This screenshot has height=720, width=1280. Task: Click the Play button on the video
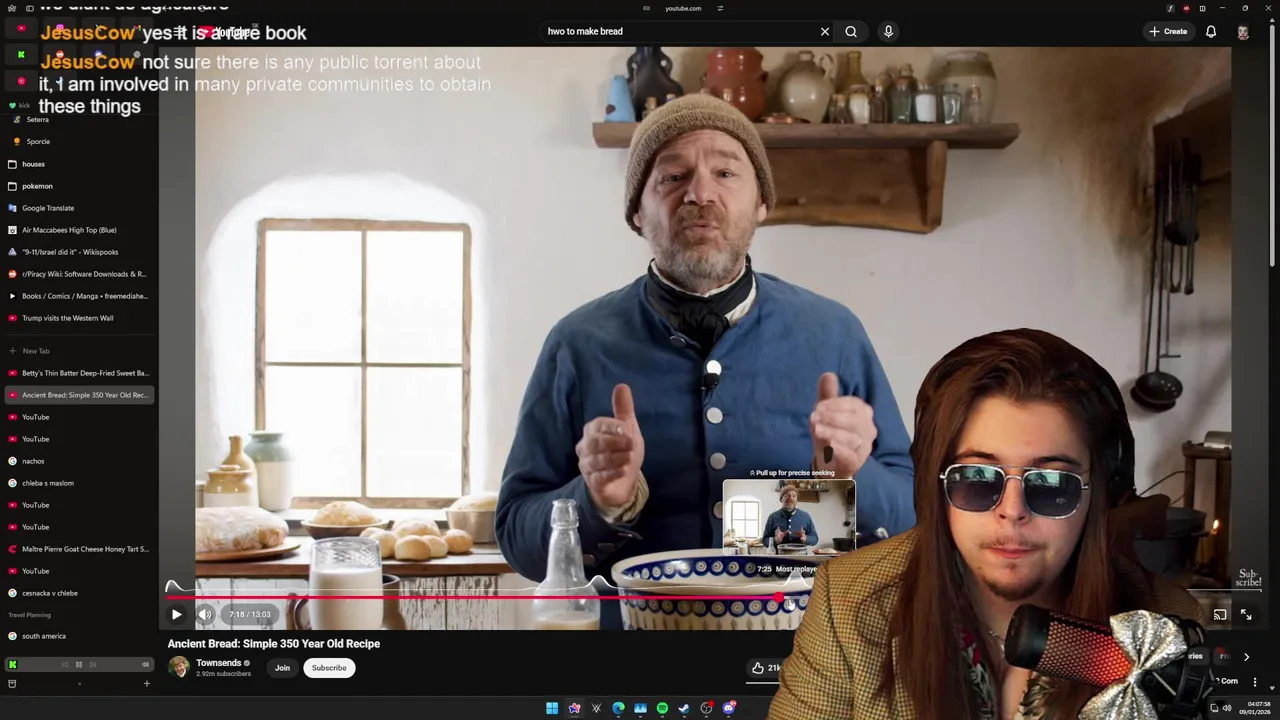tap(176, 614)
